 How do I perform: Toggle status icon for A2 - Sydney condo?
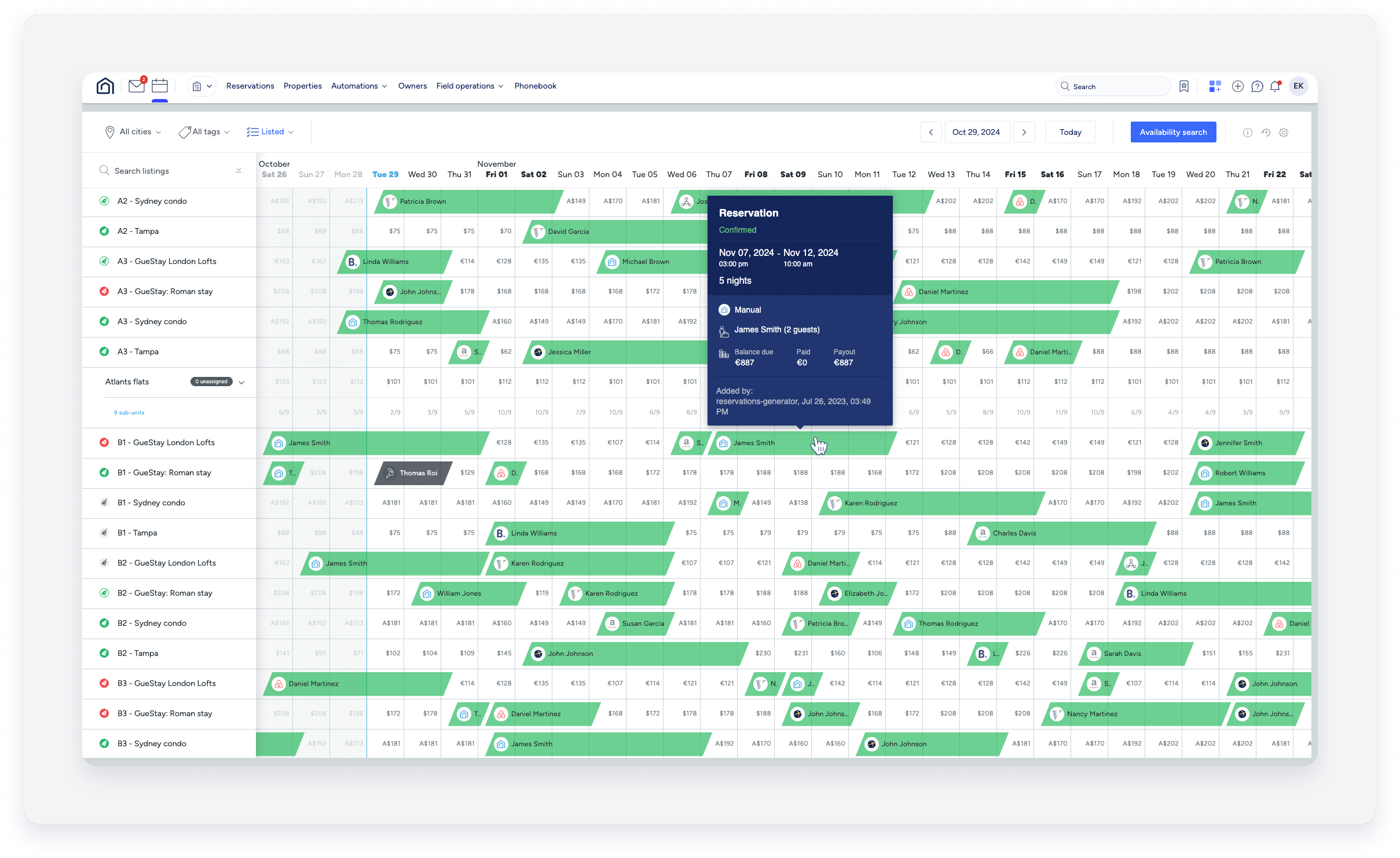[104, 201]
